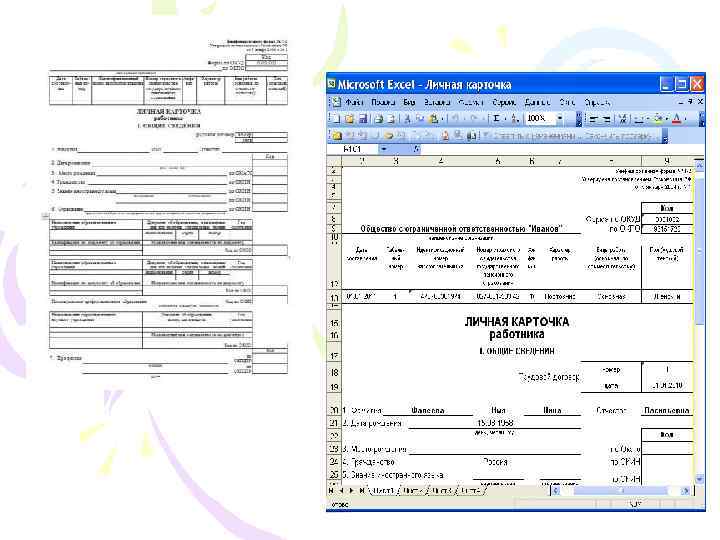Click the AutoSum sigma icon

(496, 119)
